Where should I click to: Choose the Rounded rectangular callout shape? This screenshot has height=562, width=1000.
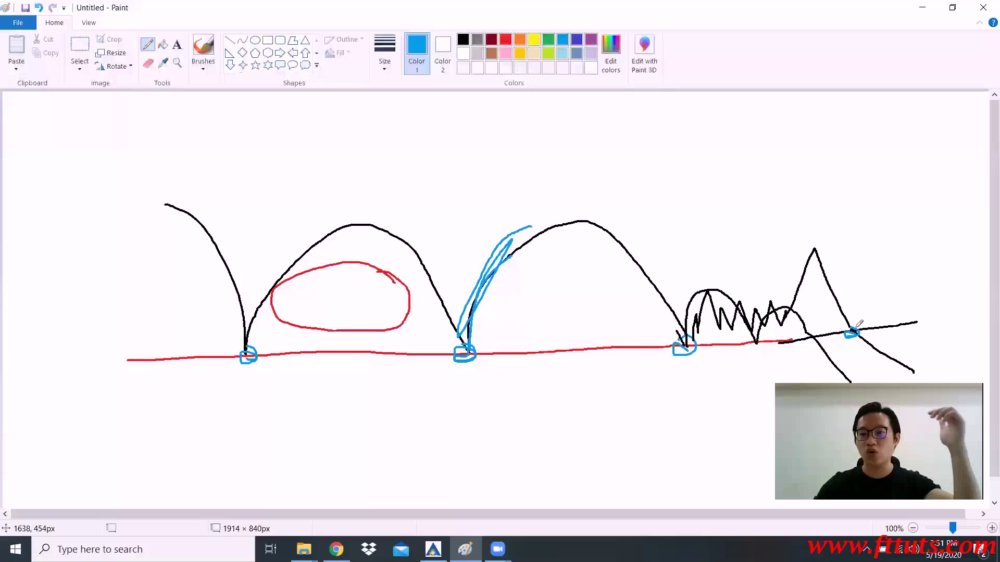point(280,65)
